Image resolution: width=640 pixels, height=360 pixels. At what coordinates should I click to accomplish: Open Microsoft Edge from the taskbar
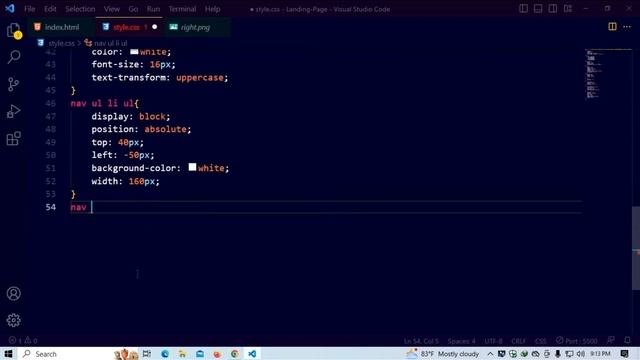(x=165, y=353)
